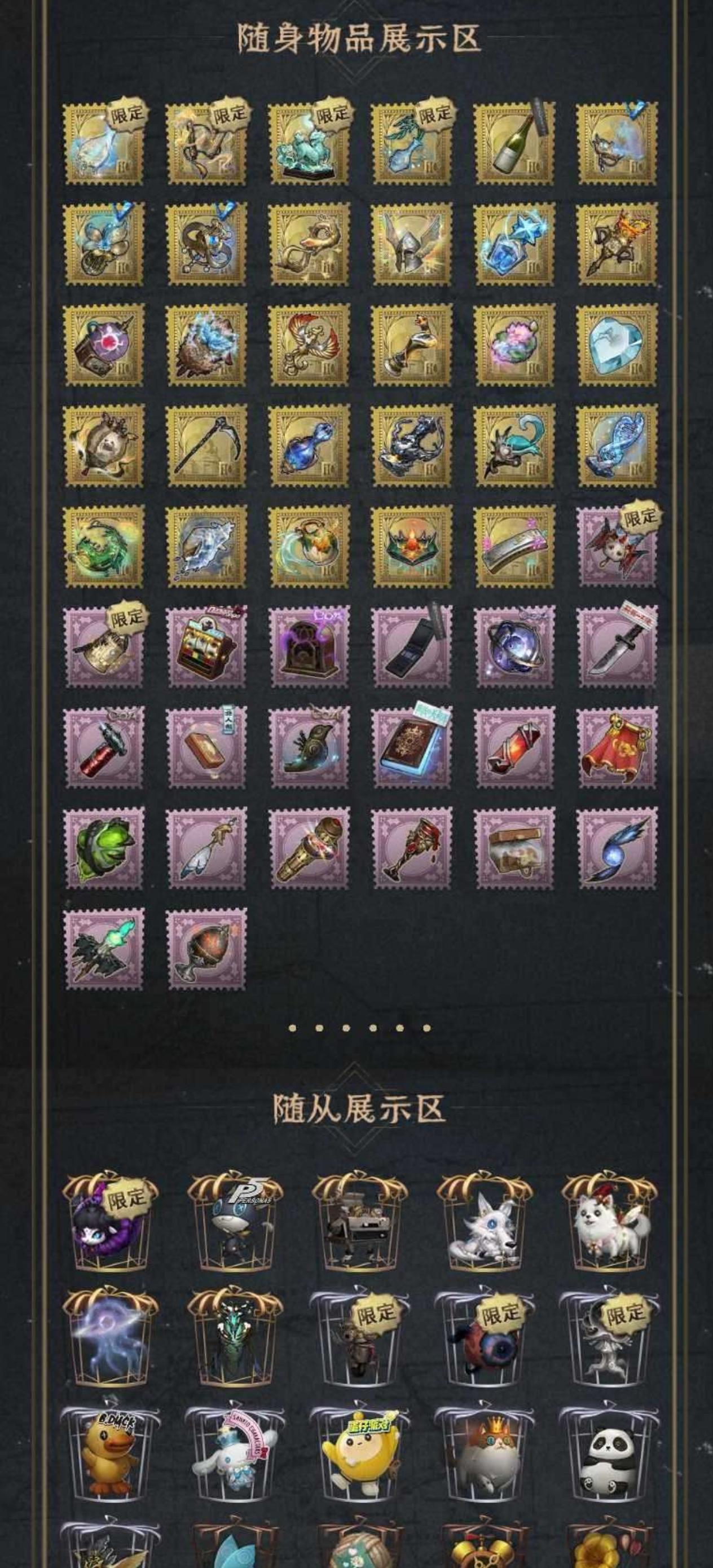Select the slot machine purple stamp item
Image resolution: width=713 pixels, height=1568 pixels.
click(206, 648)
